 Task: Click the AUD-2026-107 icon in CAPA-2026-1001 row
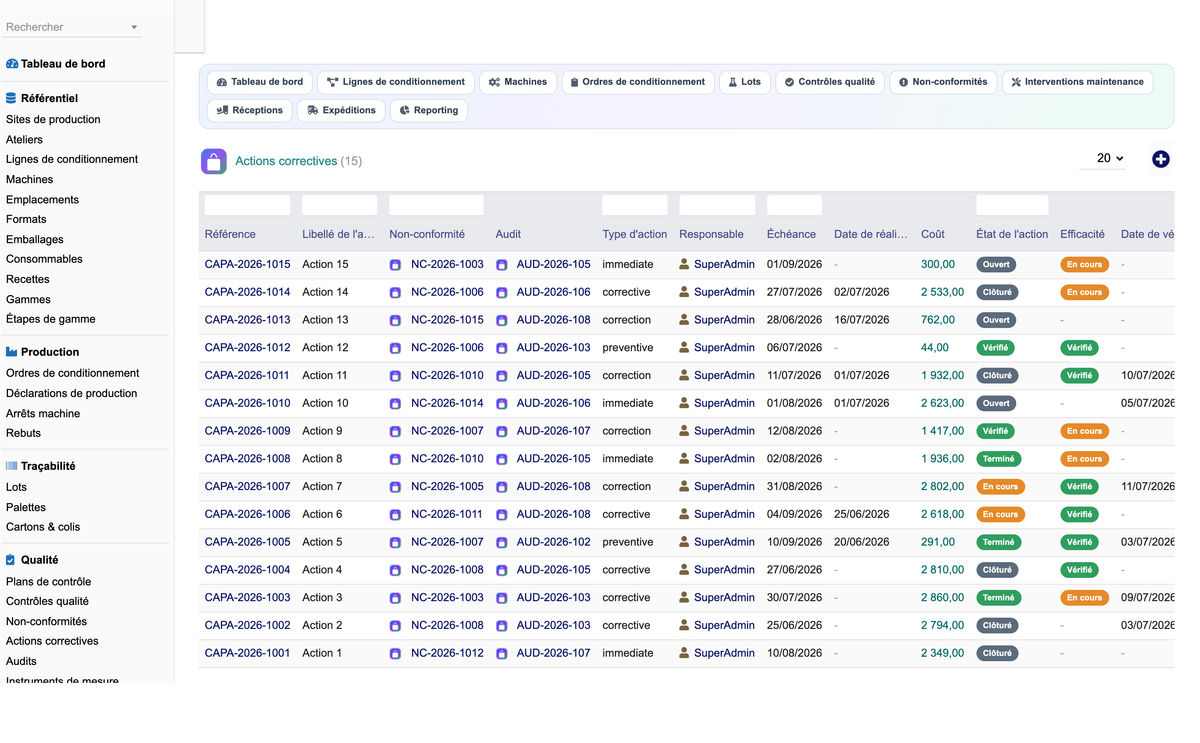pos(501,653)
